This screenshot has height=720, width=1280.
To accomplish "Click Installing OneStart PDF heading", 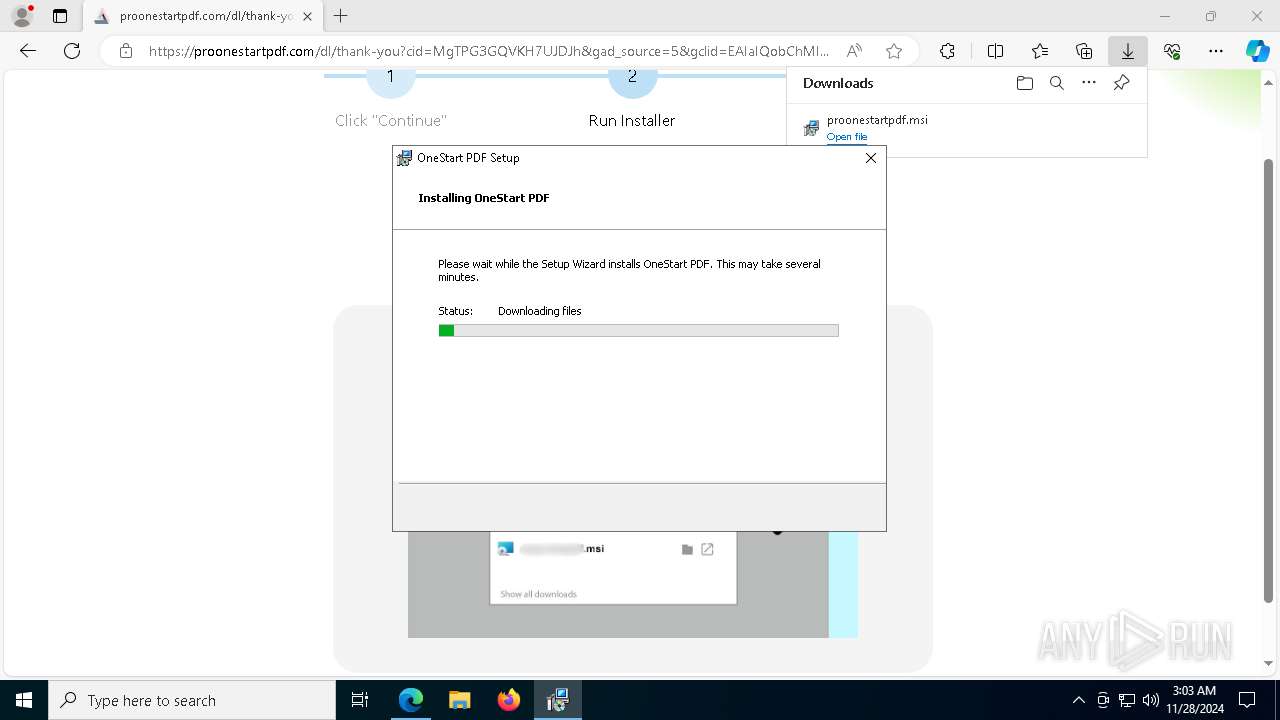I will click(484, 198).
